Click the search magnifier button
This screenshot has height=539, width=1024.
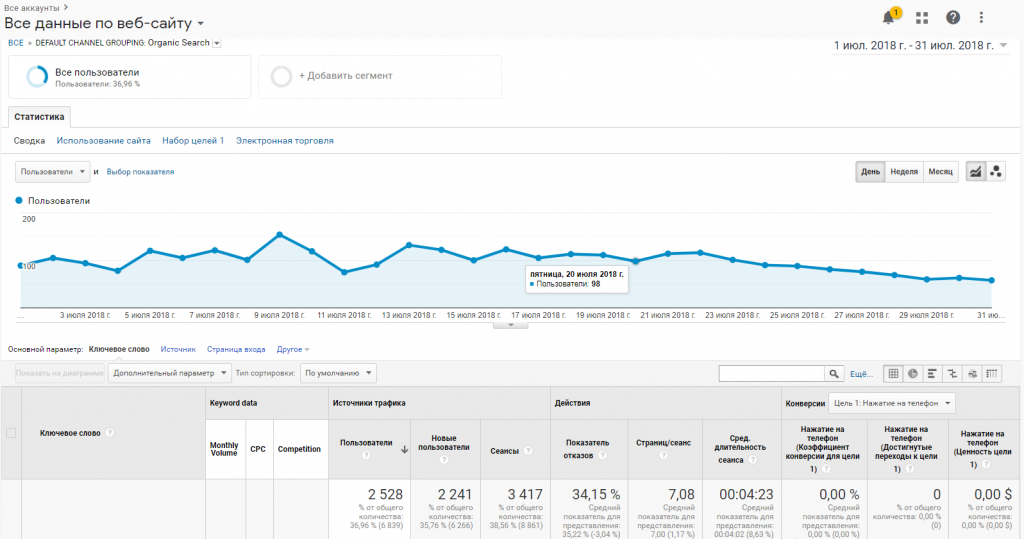click(x=833, y=374)
